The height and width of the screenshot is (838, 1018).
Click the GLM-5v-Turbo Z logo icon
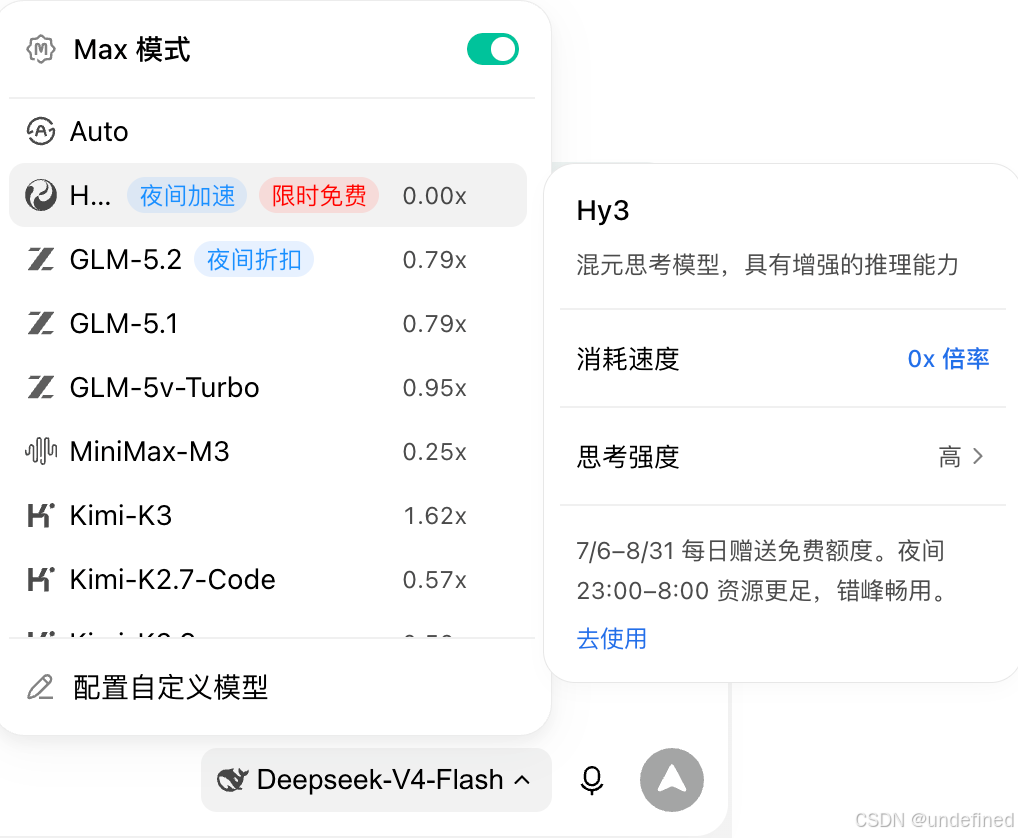pyautogui.click(x=41, y=388)
